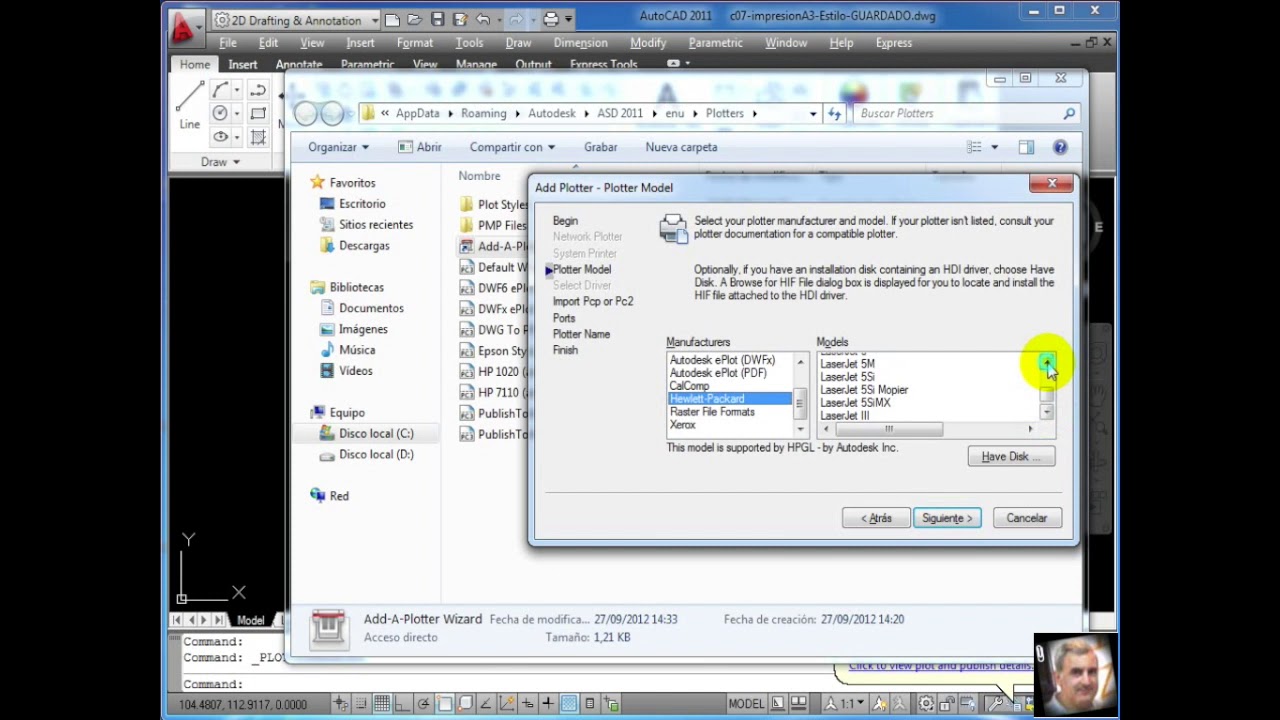Expand the Draw panel flyout
Screen dimensions: 1280x720
pyautogui.click(x=221, y=162)
